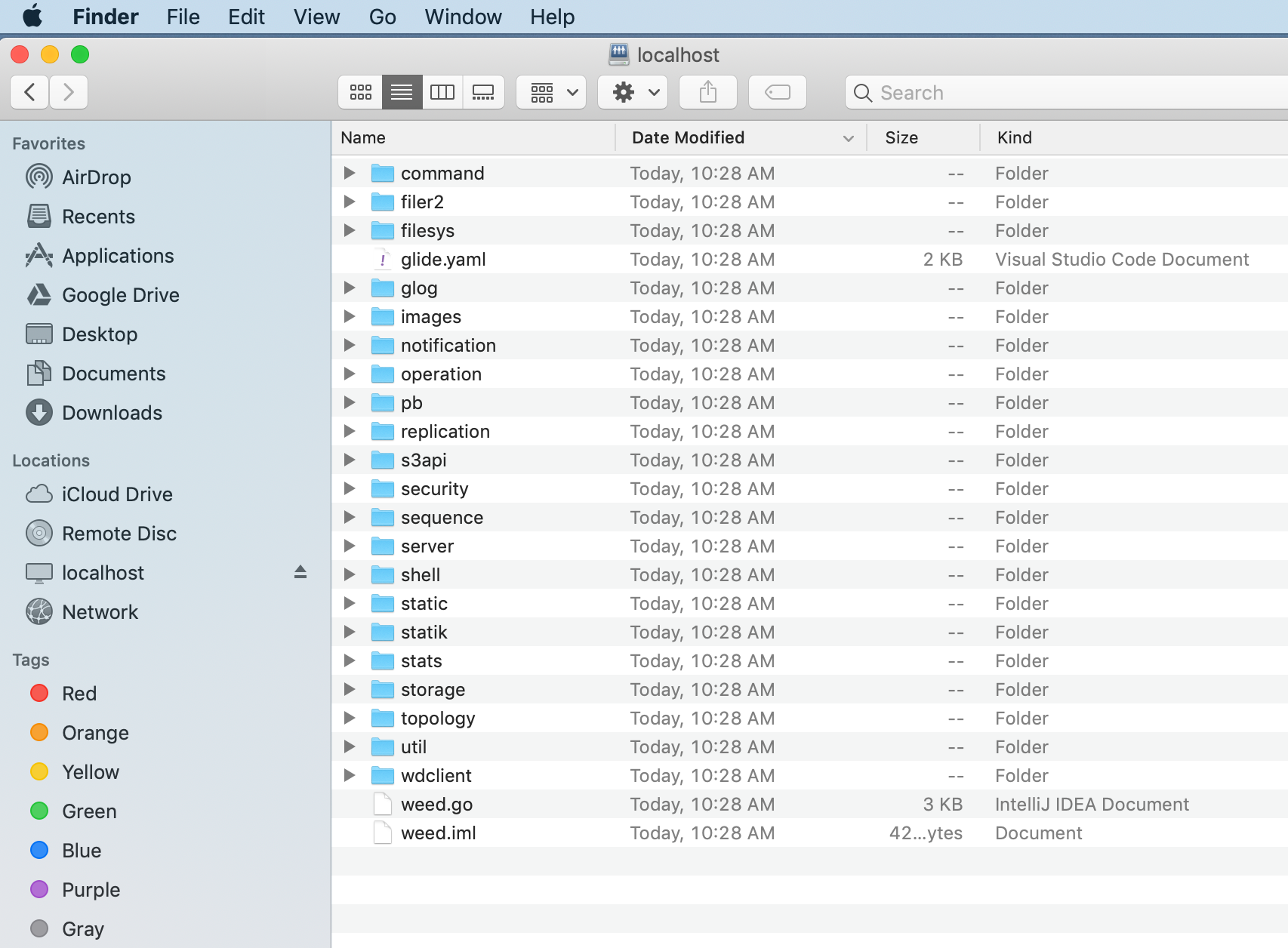Switch to icon view in toolbar
This screenshot has width=1288, height=948.
360,92
